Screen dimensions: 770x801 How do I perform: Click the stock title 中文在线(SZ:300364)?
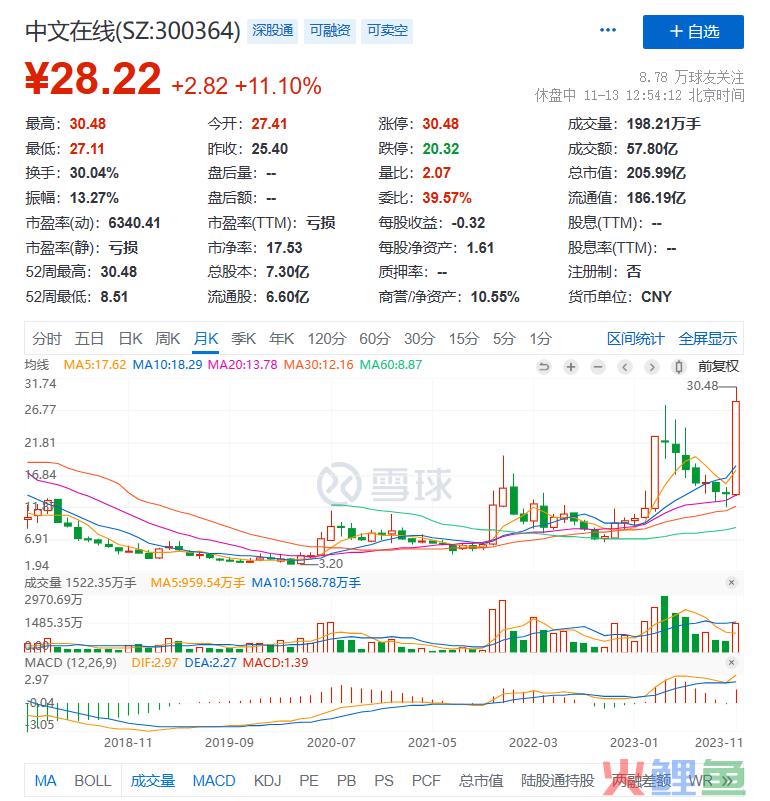tap(132, 31)
